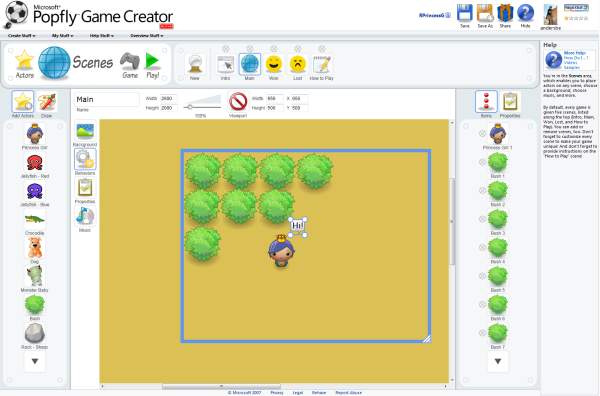Toggle the circle beside Princess Girl 1 item

[482, 133]
